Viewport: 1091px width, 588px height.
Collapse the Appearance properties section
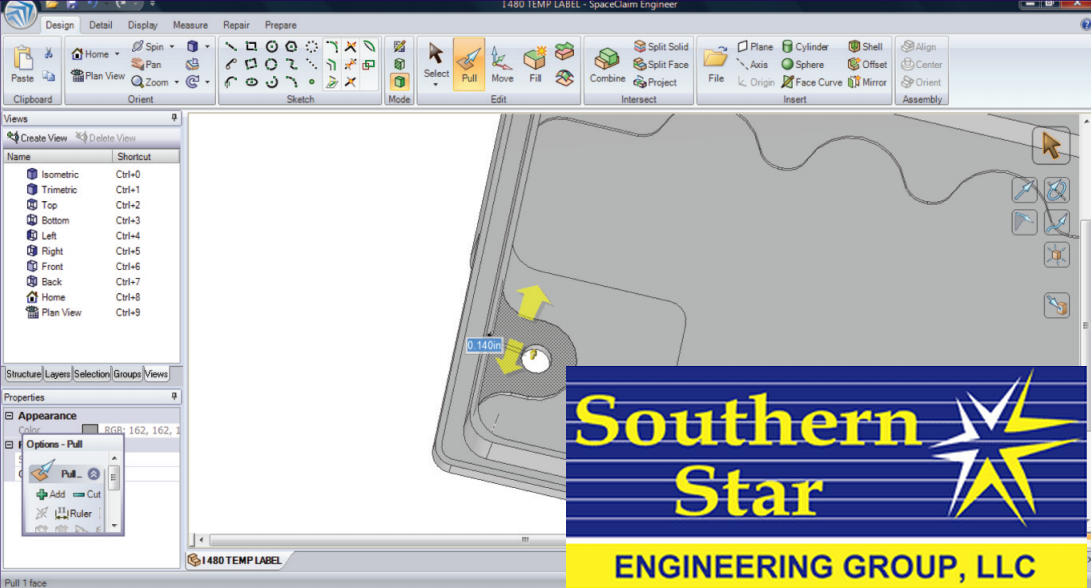coord(9,416)
